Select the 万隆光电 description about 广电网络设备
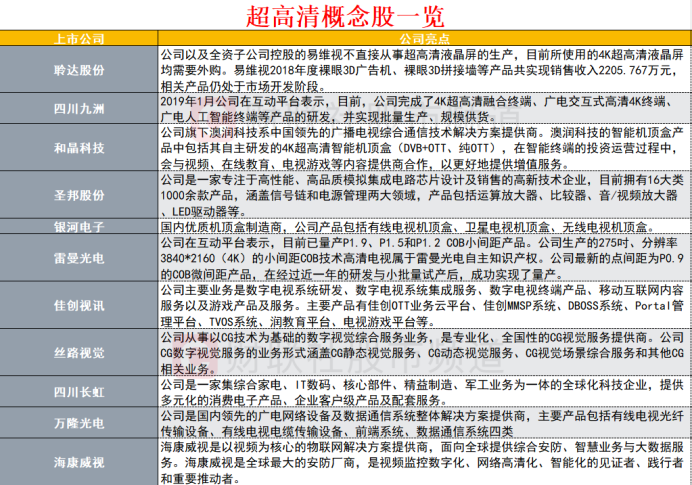Image resolution: width=692 pixels, height=485 pixels. tap(422, 424)
